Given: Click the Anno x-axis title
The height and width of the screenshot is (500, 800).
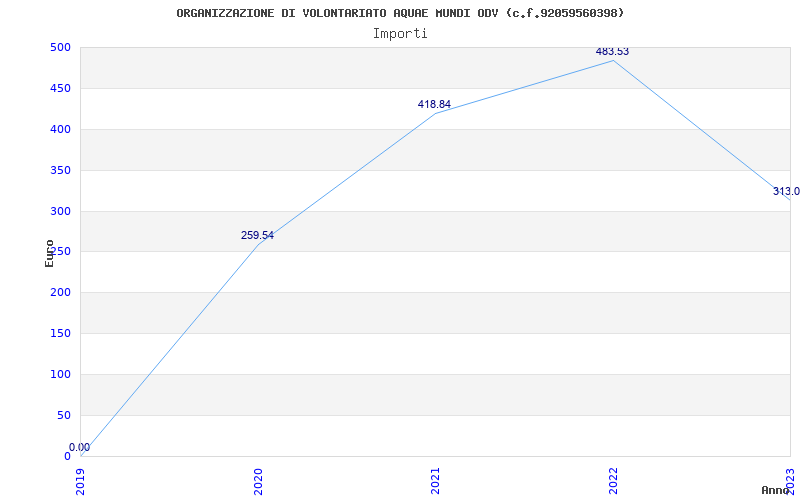Looking at the screenshot, I should coord(776,490).
